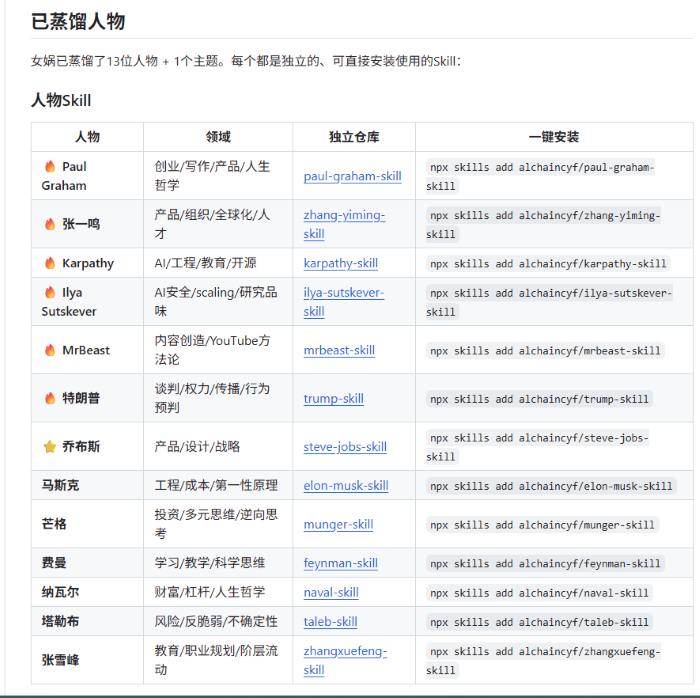Open the feynman-skill repository link
The height and width of the screenshot is (698, 700).
(341, 563)
